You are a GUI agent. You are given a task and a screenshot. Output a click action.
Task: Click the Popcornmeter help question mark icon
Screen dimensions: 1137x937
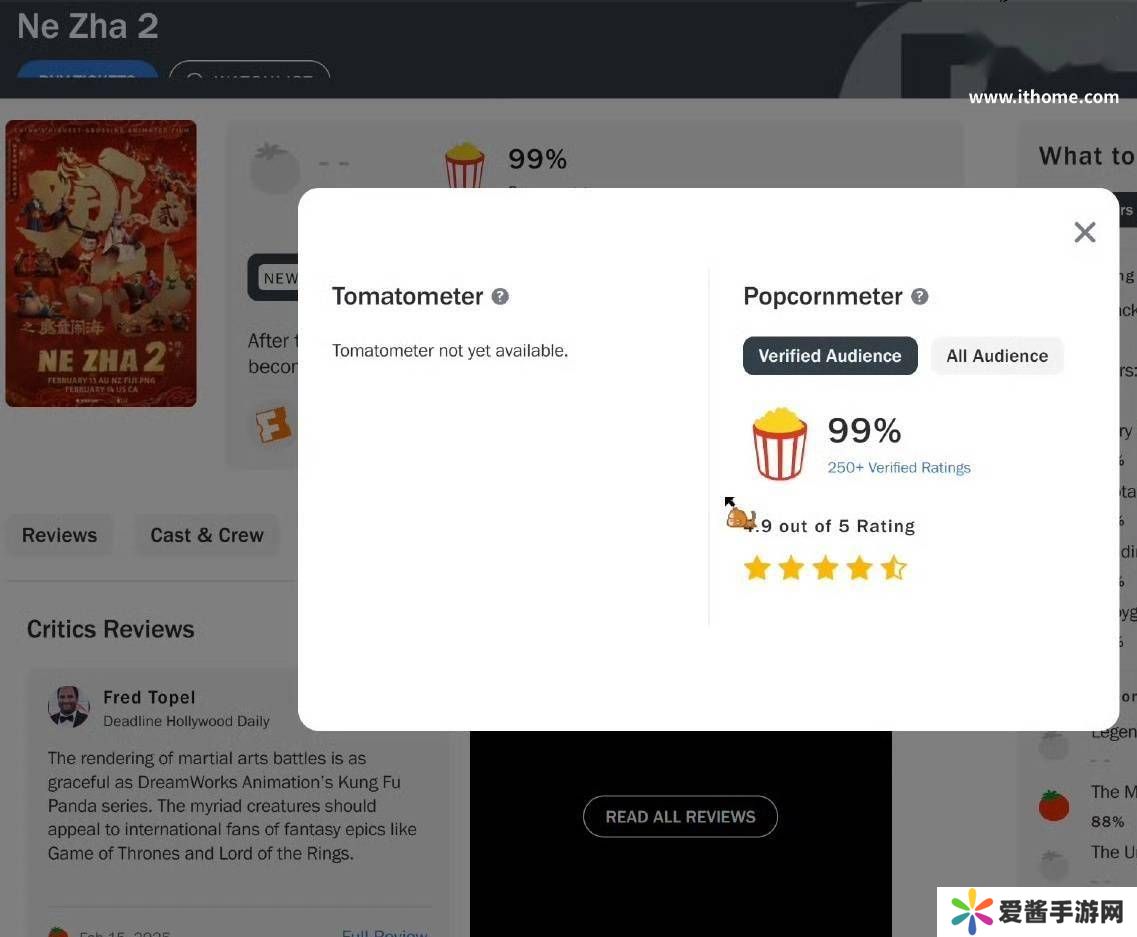pos(919,296)
